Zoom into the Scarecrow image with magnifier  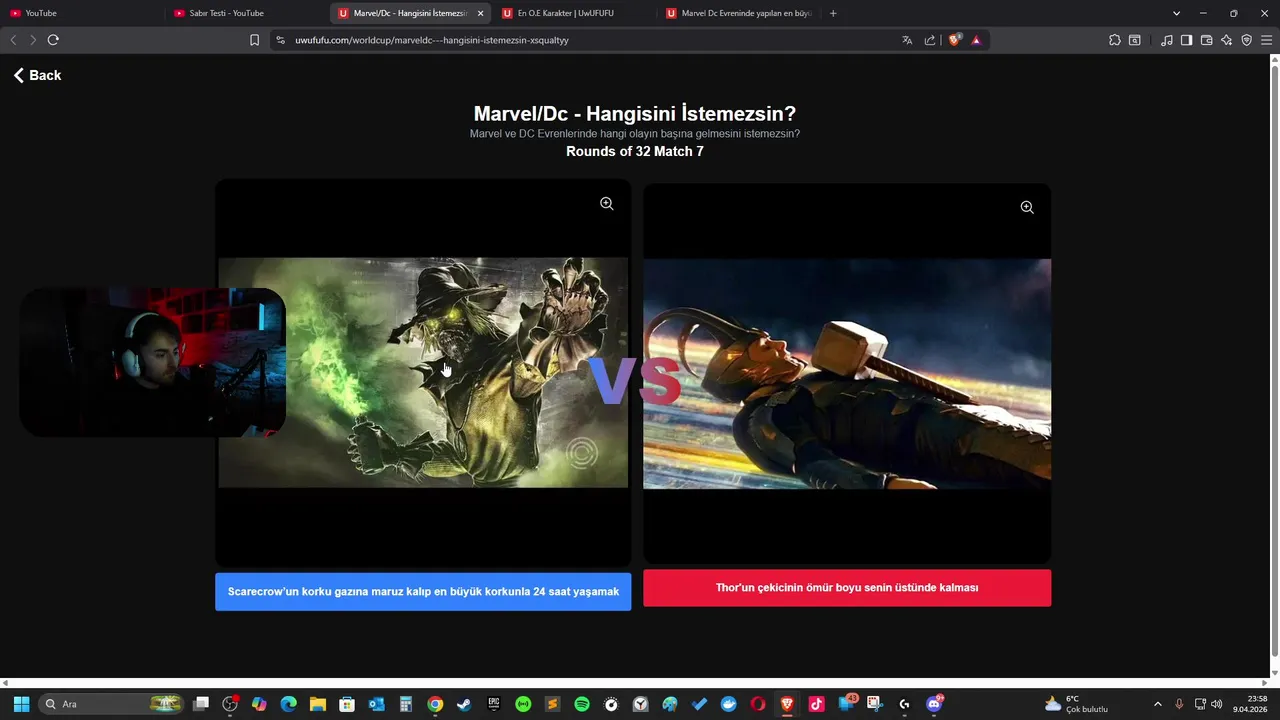[x=607, y=204]
